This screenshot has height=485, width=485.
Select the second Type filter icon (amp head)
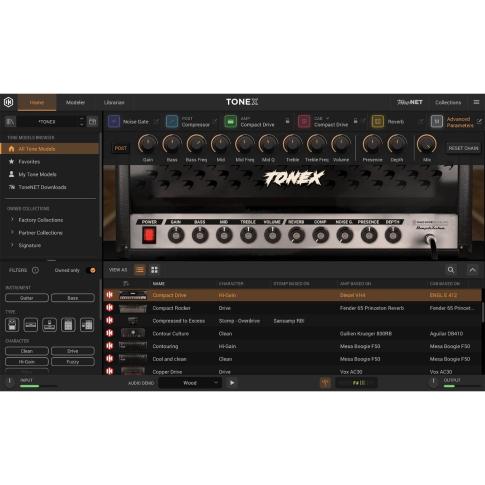(x=31, y=325)
